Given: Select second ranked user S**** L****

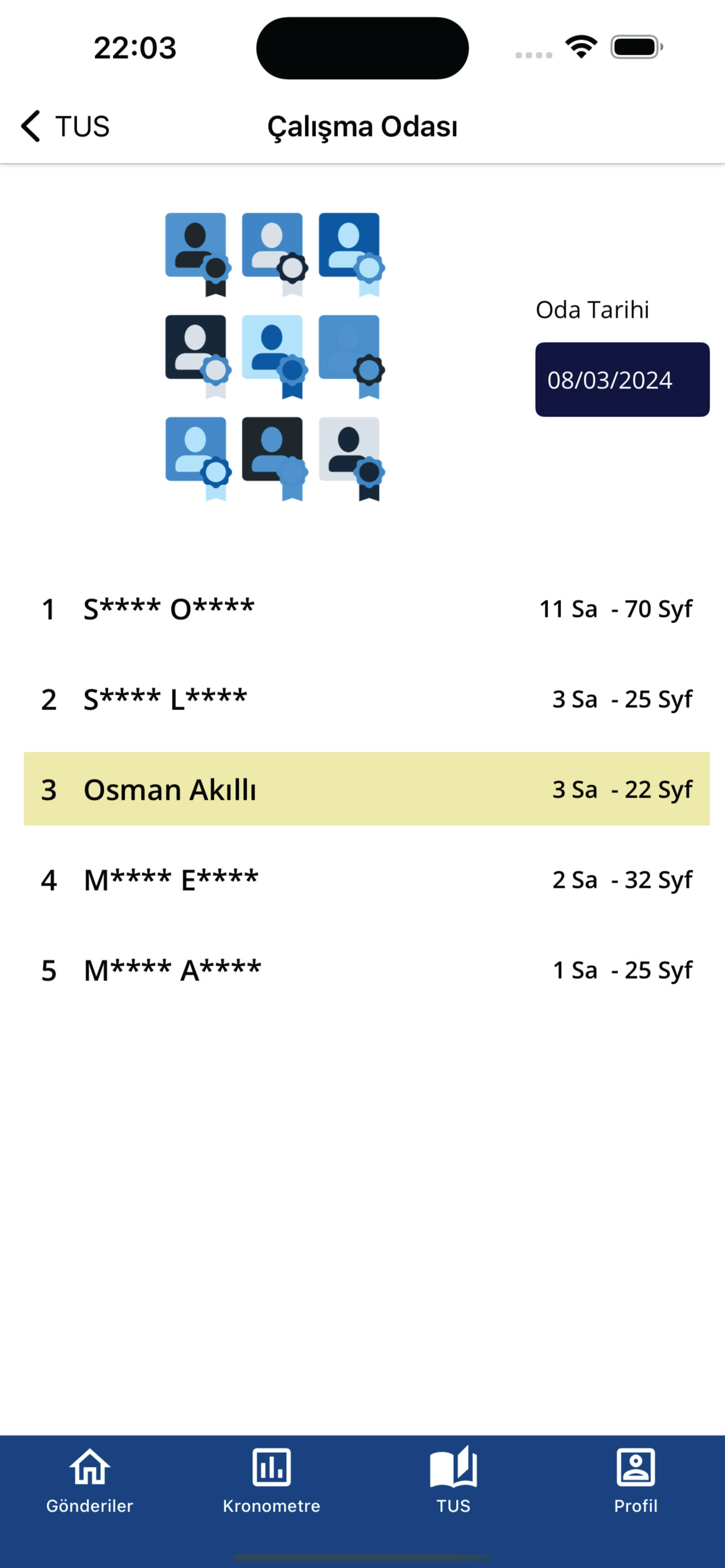Looking at the screenshot, I should click(165, 699).
